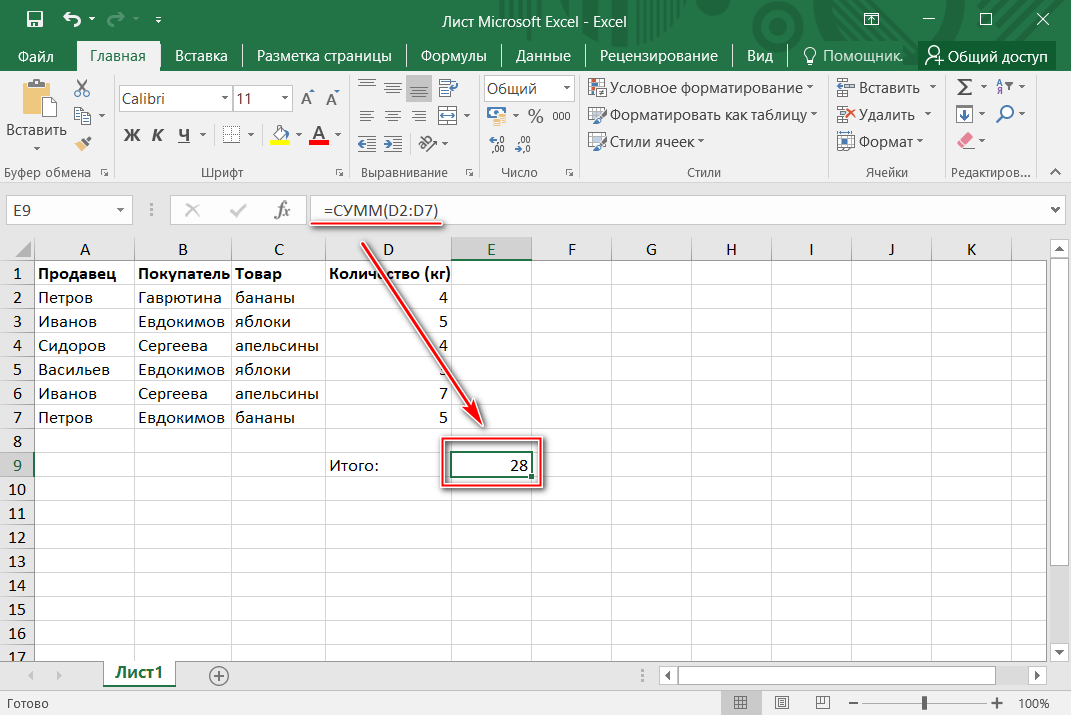Screen dimensions: 1071x715
Task: Apply thousands separator 000 format
Action: [561, 115]
